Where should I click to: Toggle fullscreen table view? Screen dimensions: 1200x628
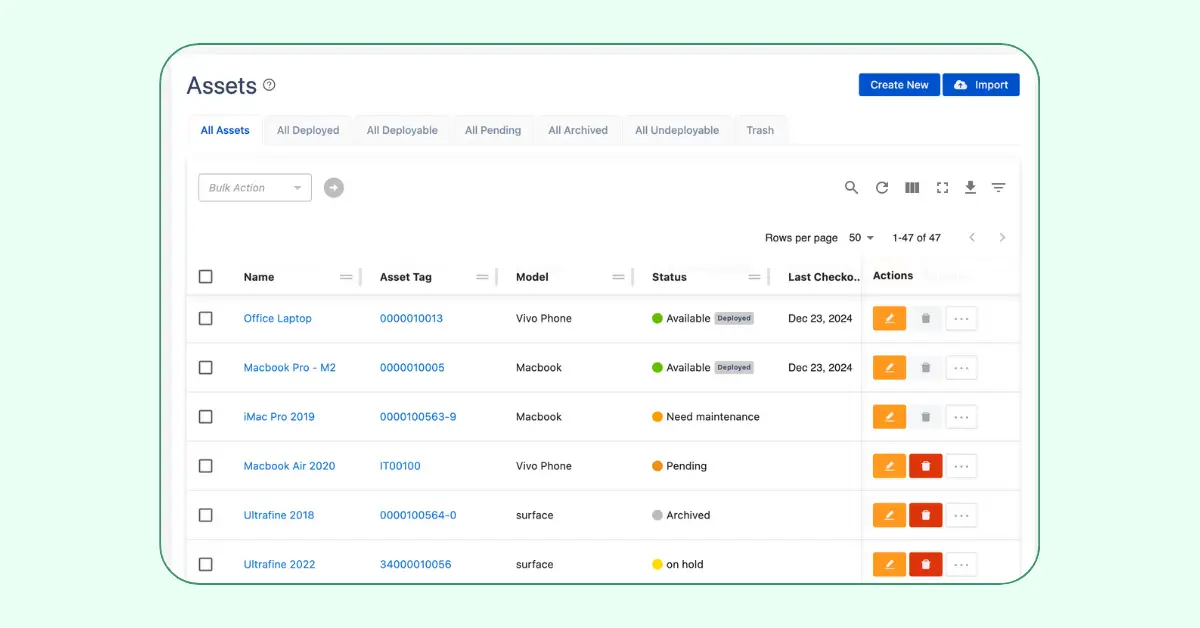click(x=942, y=187)
